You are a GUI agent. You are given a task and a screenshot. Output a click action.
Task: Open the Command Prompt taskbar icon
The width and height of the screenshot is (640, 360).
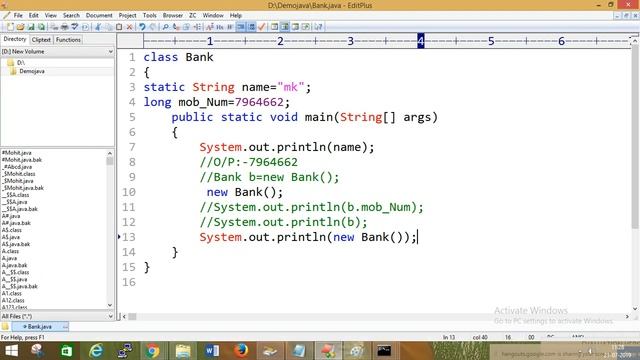coord(384,351)
